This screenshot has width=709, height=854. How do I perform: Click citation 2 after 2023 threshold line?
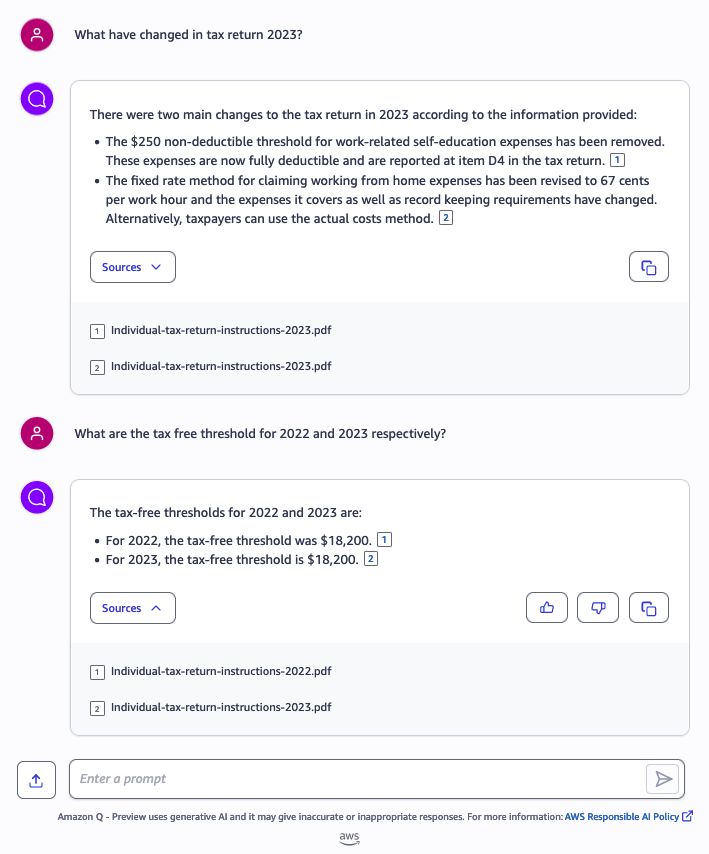(x=370, y=559)
